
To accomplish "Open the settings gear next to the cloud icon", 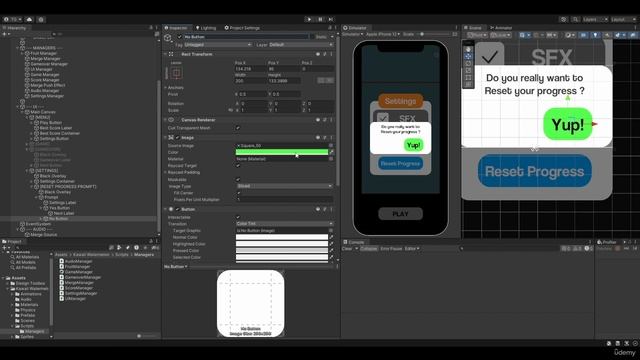I will 41,19.
